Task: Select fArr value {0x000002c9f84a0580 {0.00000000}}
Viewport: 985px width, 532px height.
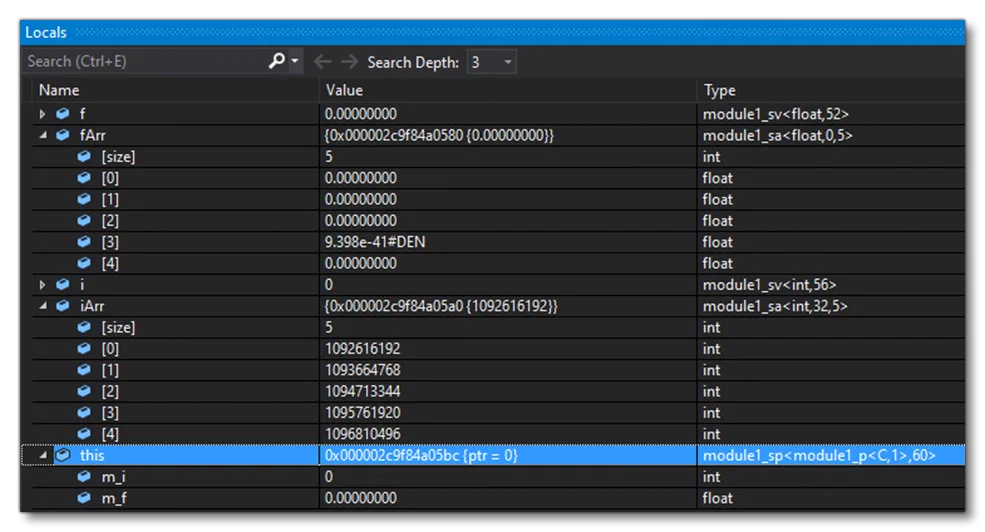Action: click(439, 135)
